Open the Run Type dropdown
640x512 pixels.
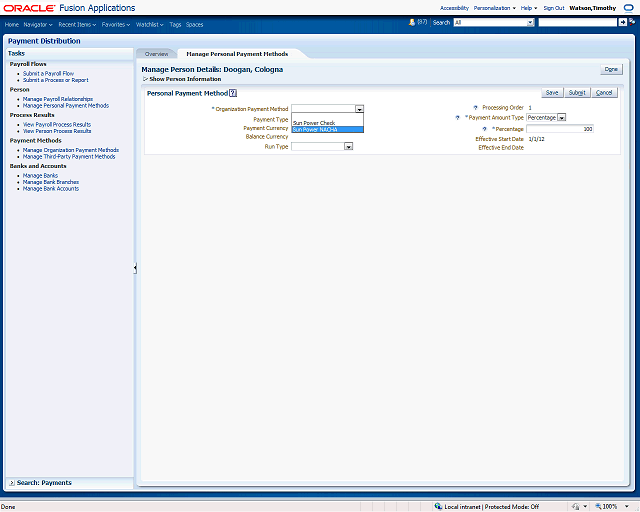348,146
